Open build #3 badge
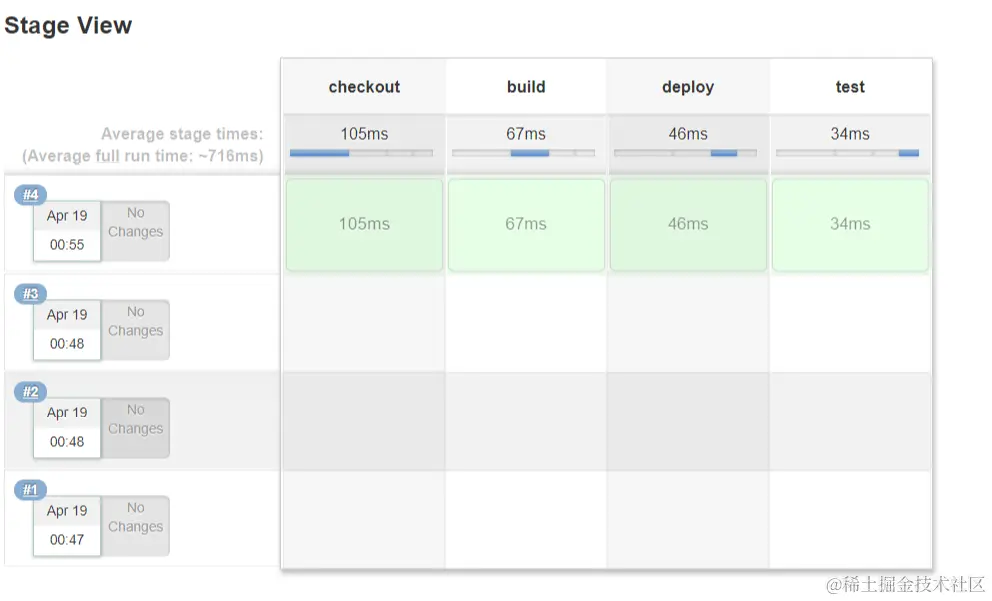Image resolution: width=992 pixels, height=601 pixels. [30, 294]
